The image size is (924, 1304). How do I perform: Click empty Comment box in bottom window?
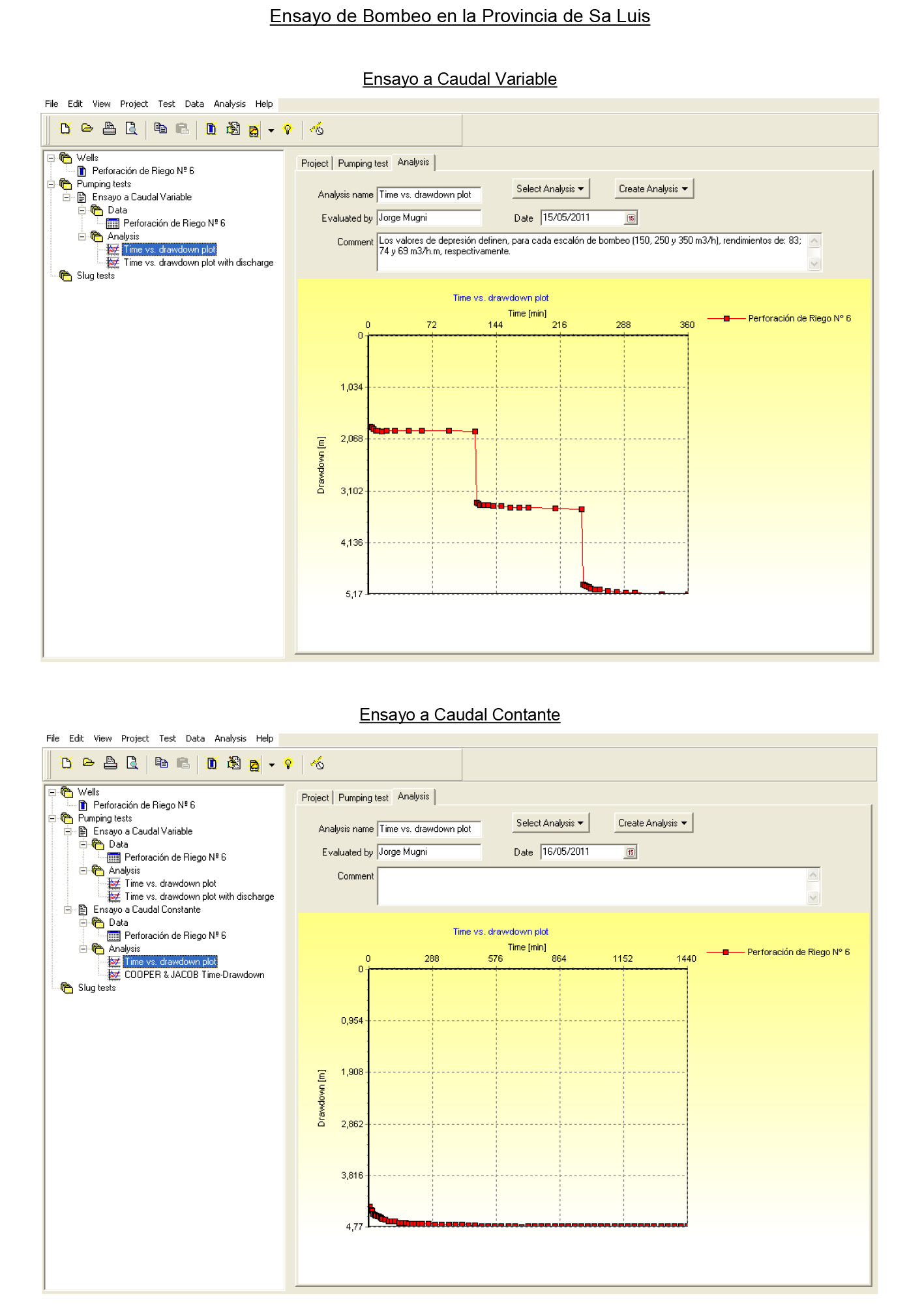coord(592,886)
